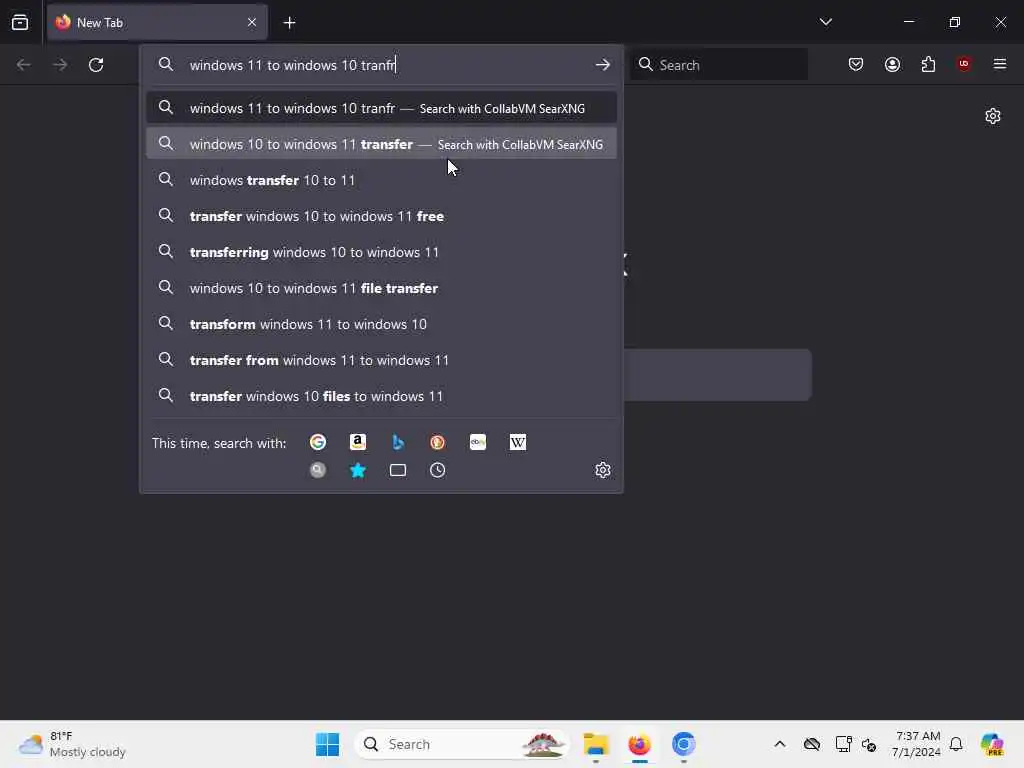Screen dimensions: 1024x768
Task: Show hidden system tray icons chevron
Action: click(x=780, y=744)
